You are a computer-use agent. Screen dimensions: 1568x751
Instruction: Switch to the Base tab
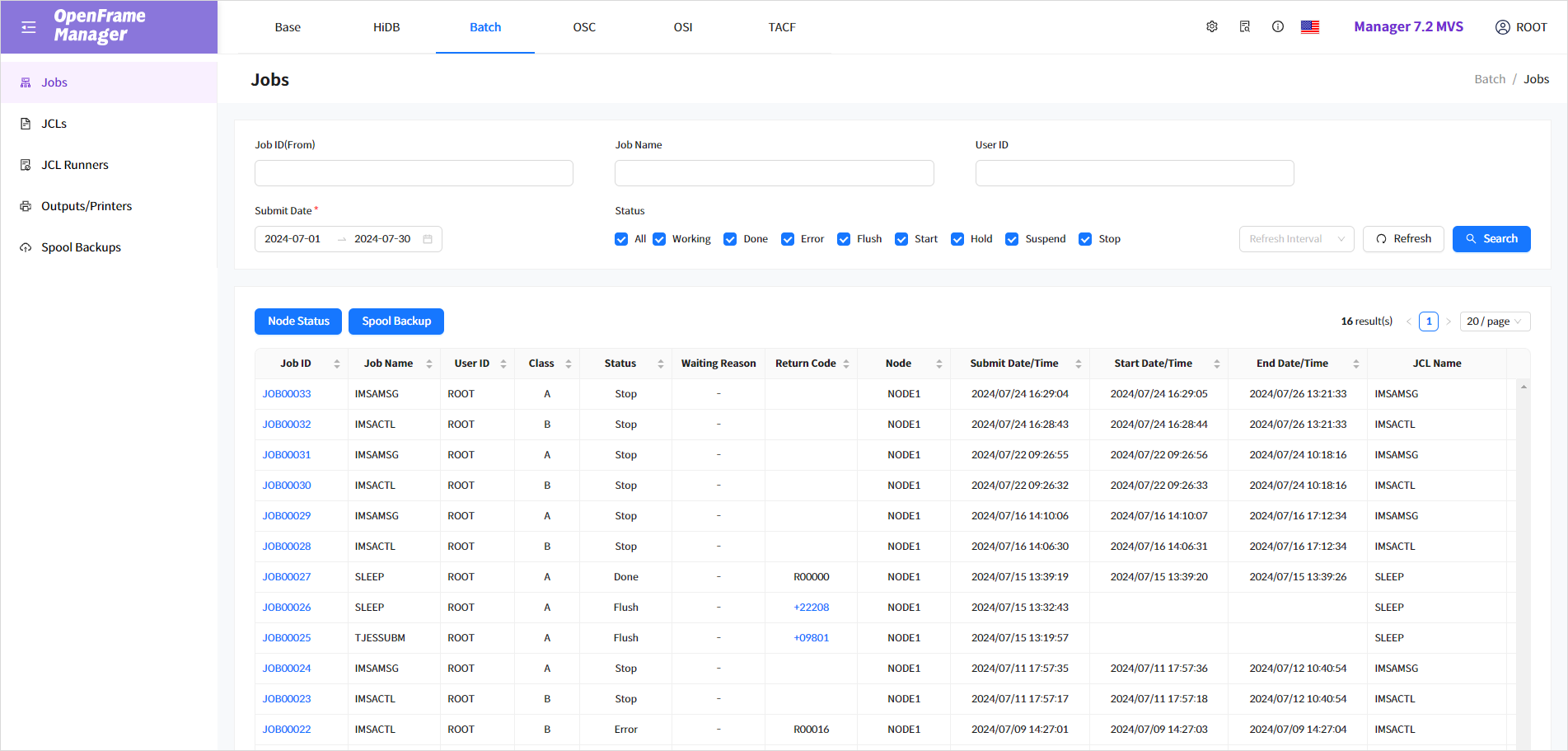[x=288, y=27]
